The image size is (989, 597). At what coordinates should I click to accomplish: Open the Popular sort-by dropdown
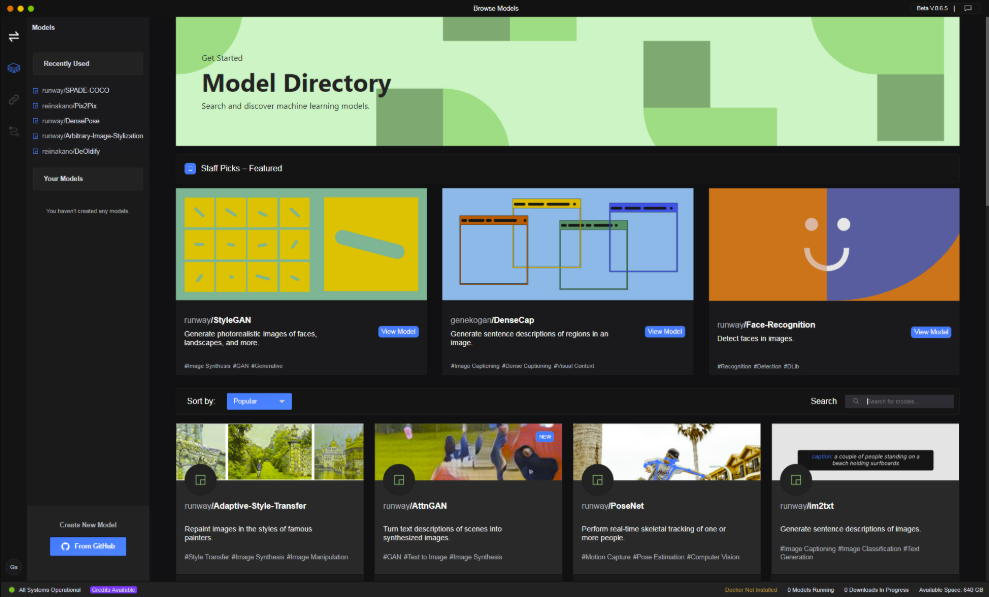point(259,401)
